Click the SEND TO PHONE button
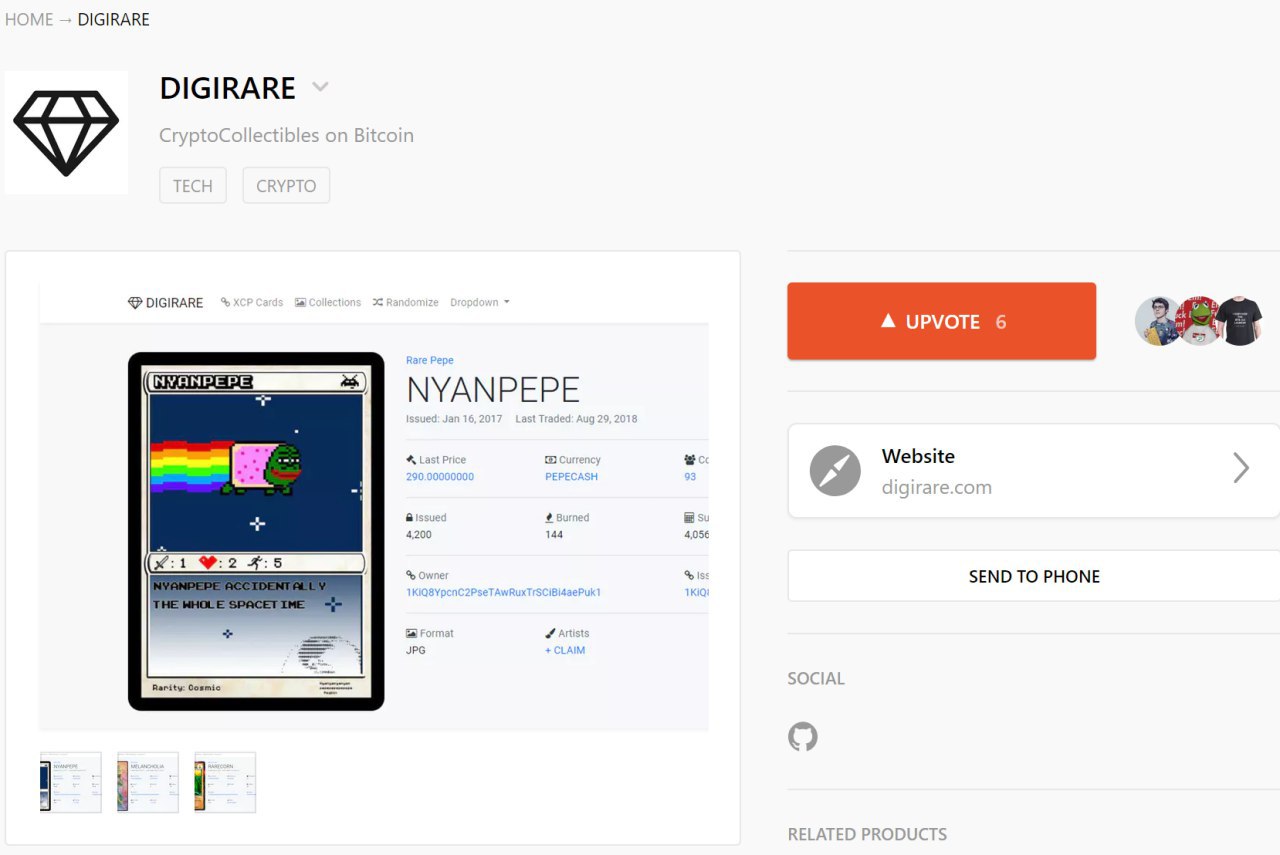 pos(1034,576)
